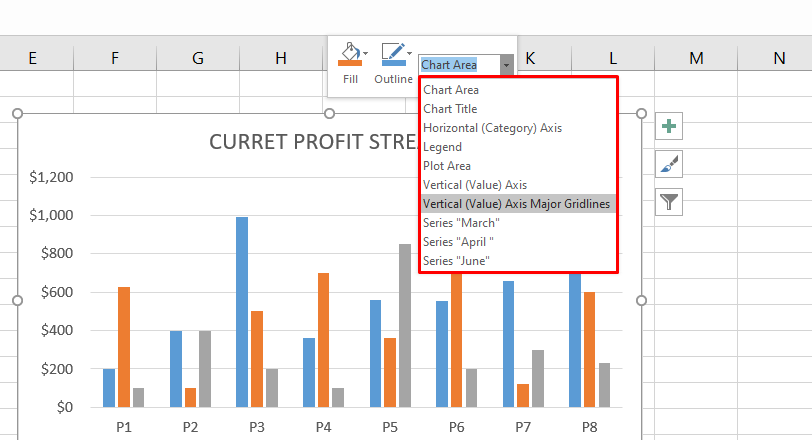Open Chart Elements plus button
Screen dimensions: 812x440
669,127
